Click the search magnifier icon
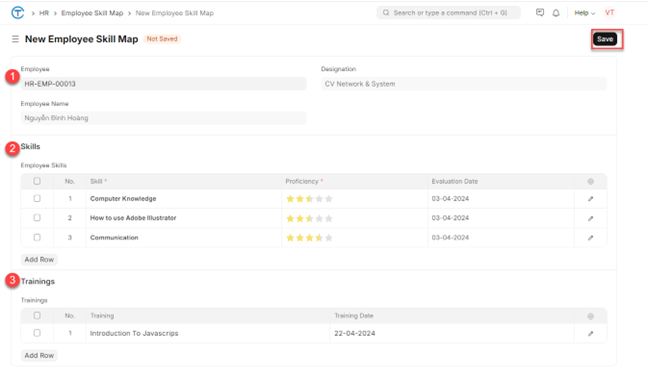This screenshot has height=379, width=648. [x=386, y=13]
